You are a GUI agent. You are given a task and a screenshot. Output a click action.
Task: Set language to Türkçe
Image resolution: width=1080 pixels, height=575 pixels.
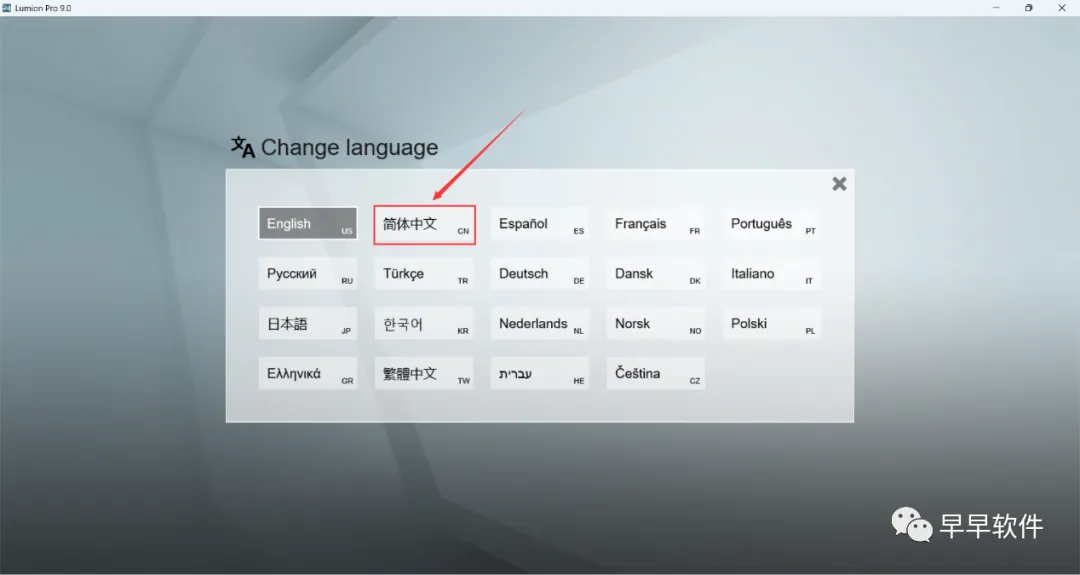coord(424,273)
